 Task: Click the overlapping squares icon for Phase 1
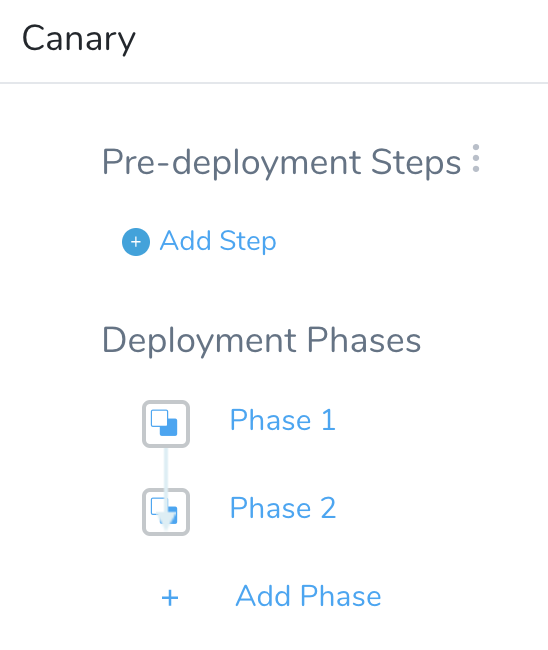164,422
